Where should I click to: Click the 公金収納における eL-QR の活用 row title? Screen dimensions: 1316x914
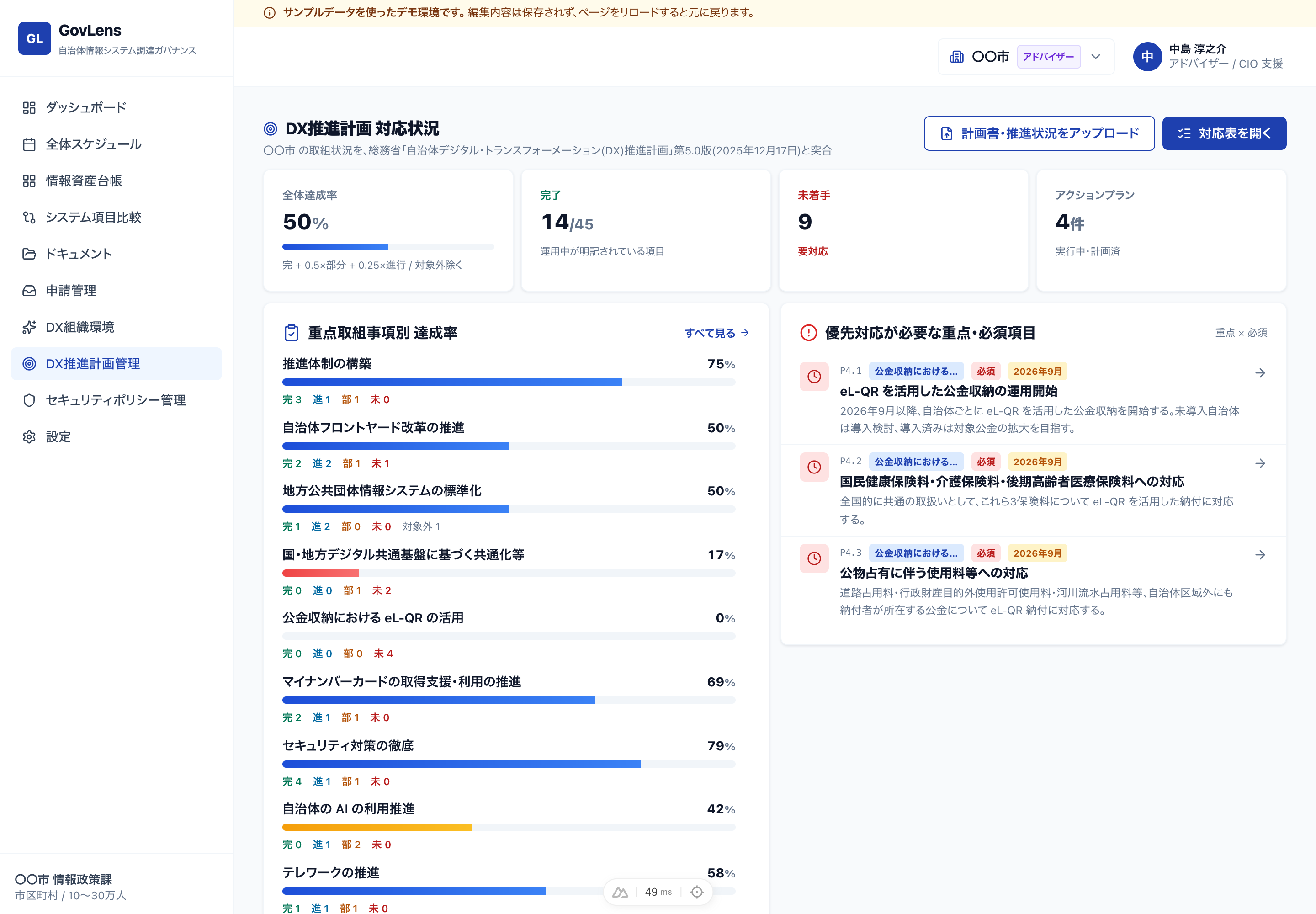(373, 618)
